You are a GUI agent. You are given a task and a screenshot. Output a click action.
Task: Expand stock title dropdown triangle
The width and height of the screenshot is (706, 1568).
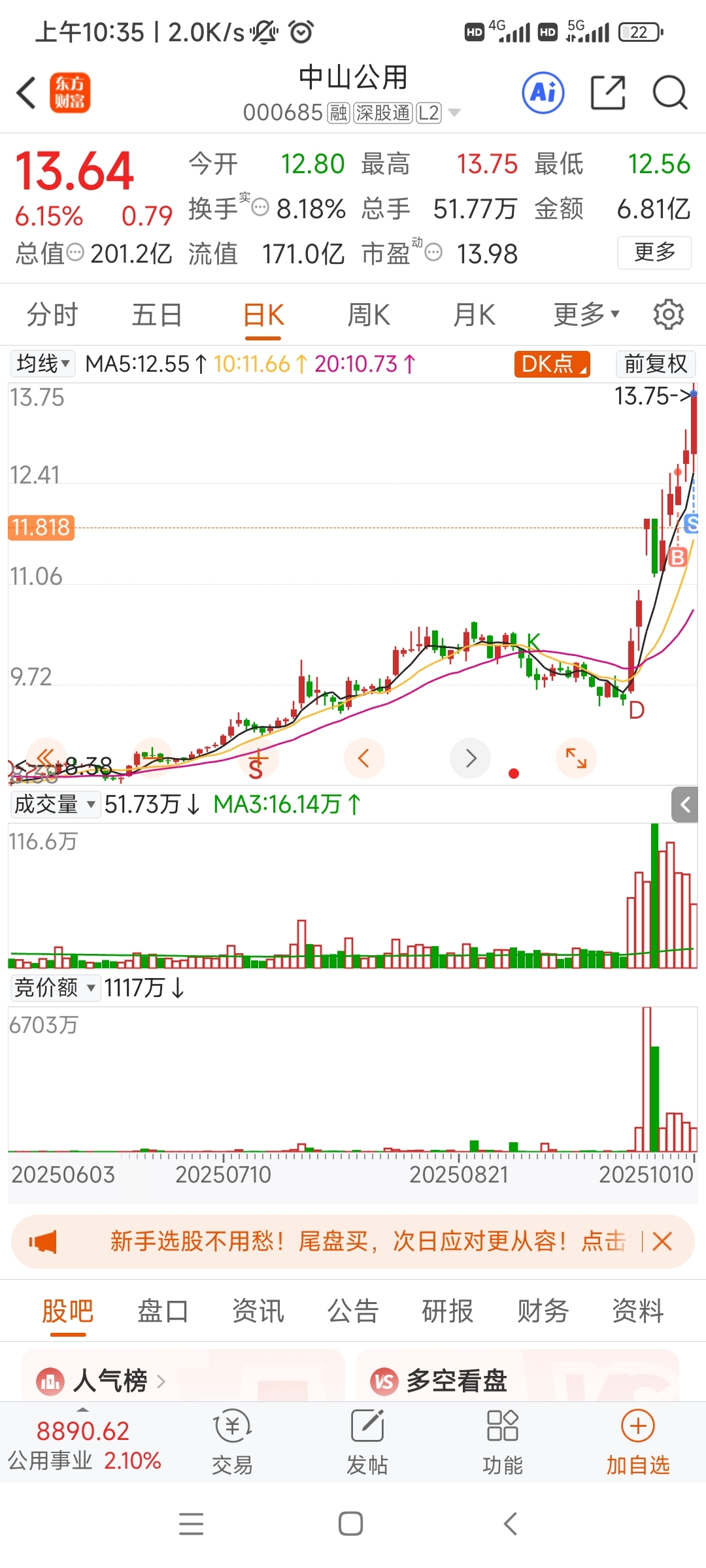454,112
